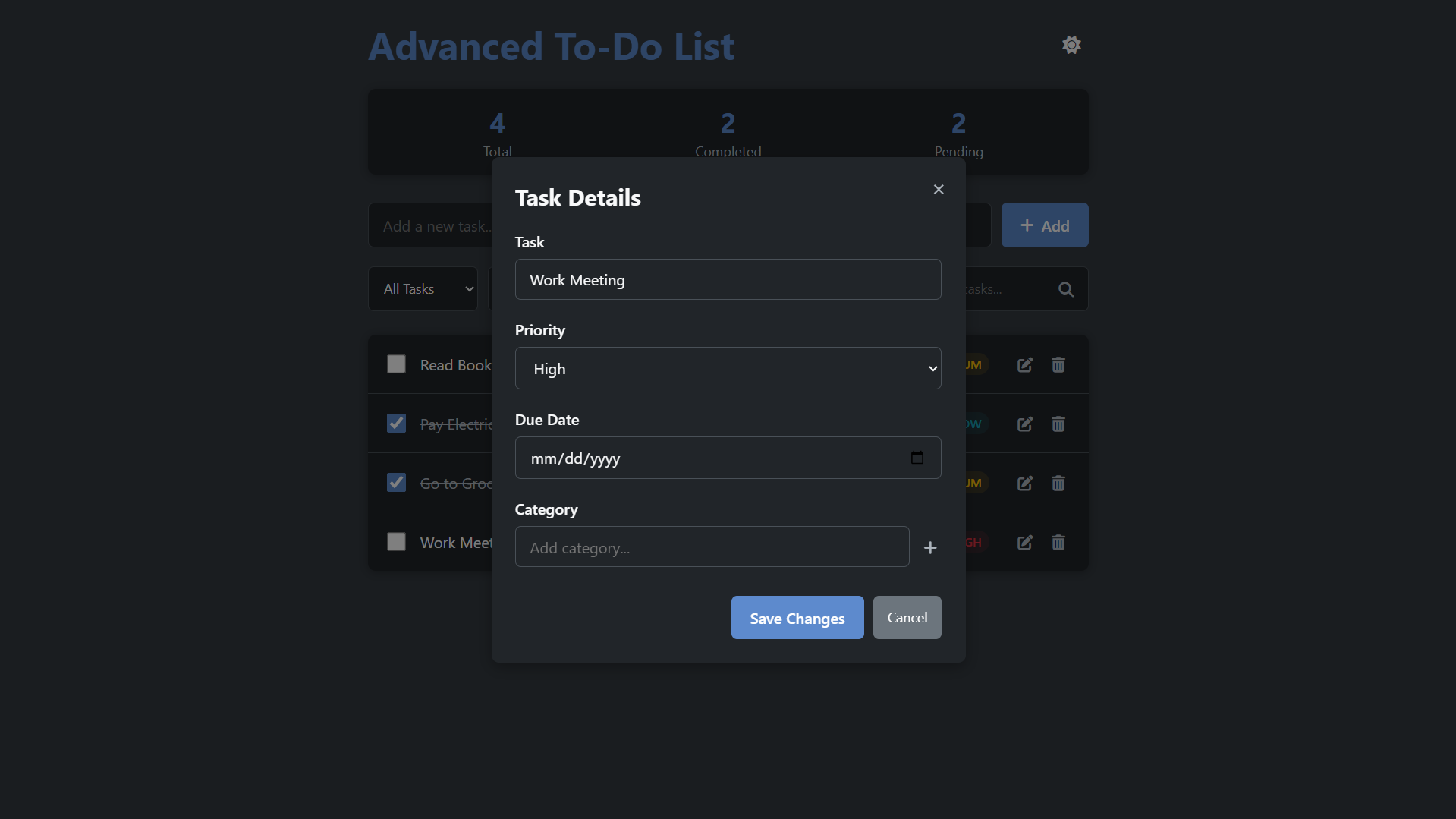Expand the Priority dropdown showing High
1456x819 pixels.
coord(728,368)
